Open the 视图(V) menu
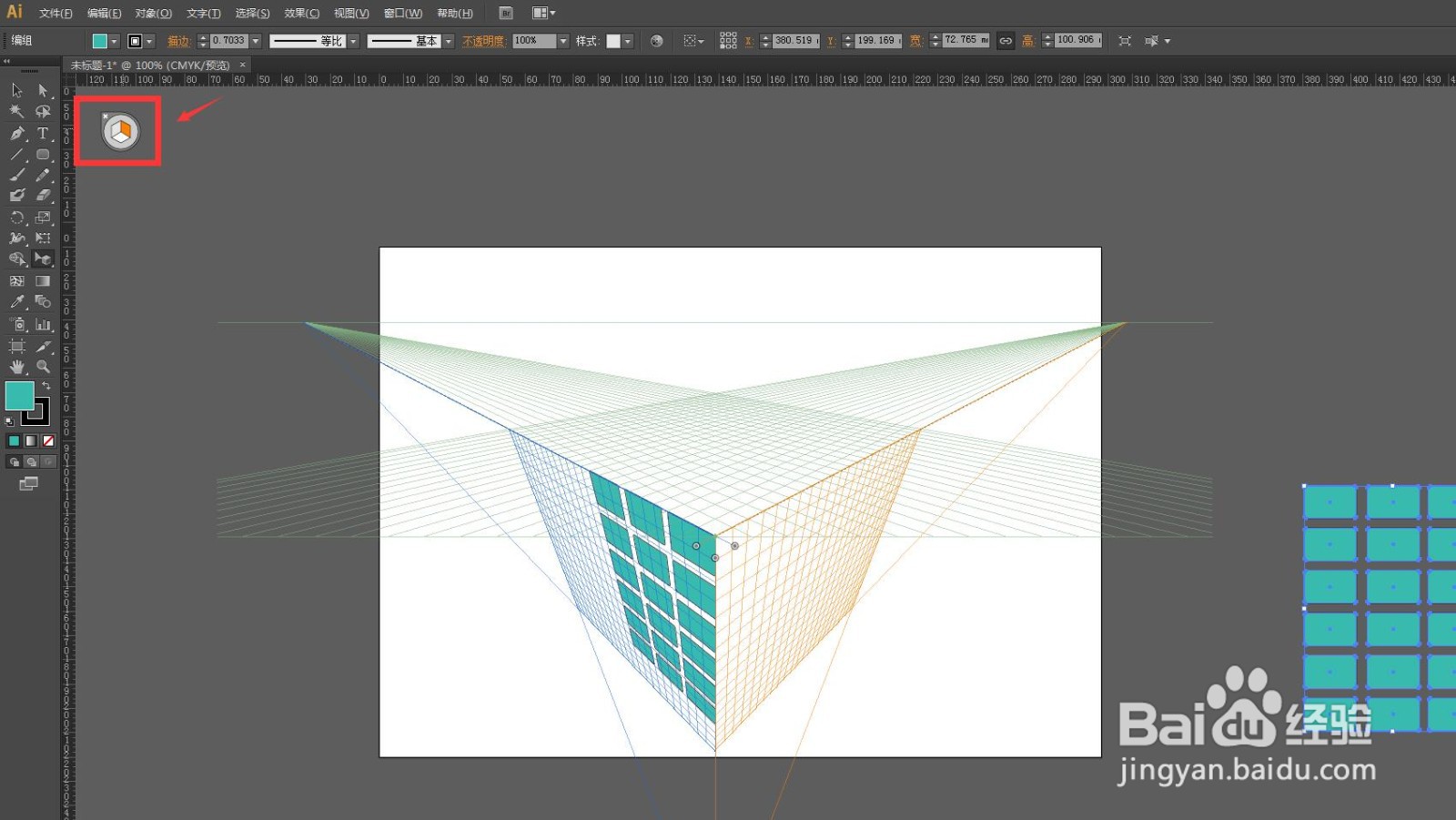This screenshot has height=820, width=1456. [351, 14]
